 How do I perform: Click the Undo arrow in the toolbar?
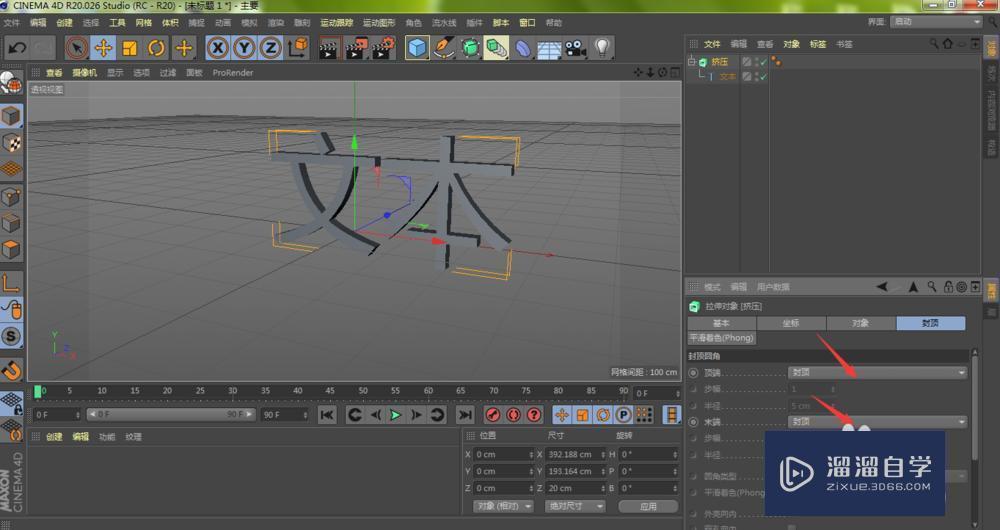pyautogui.click(x=17, y=47)
